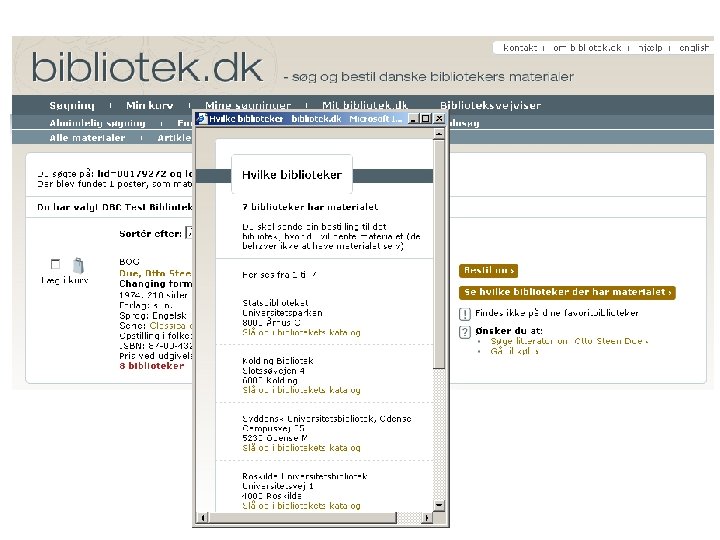Open catalogue link under Roskilde Universitetsbibliotek
Screen dimensions: 720x540
click(x=301, y=506)
